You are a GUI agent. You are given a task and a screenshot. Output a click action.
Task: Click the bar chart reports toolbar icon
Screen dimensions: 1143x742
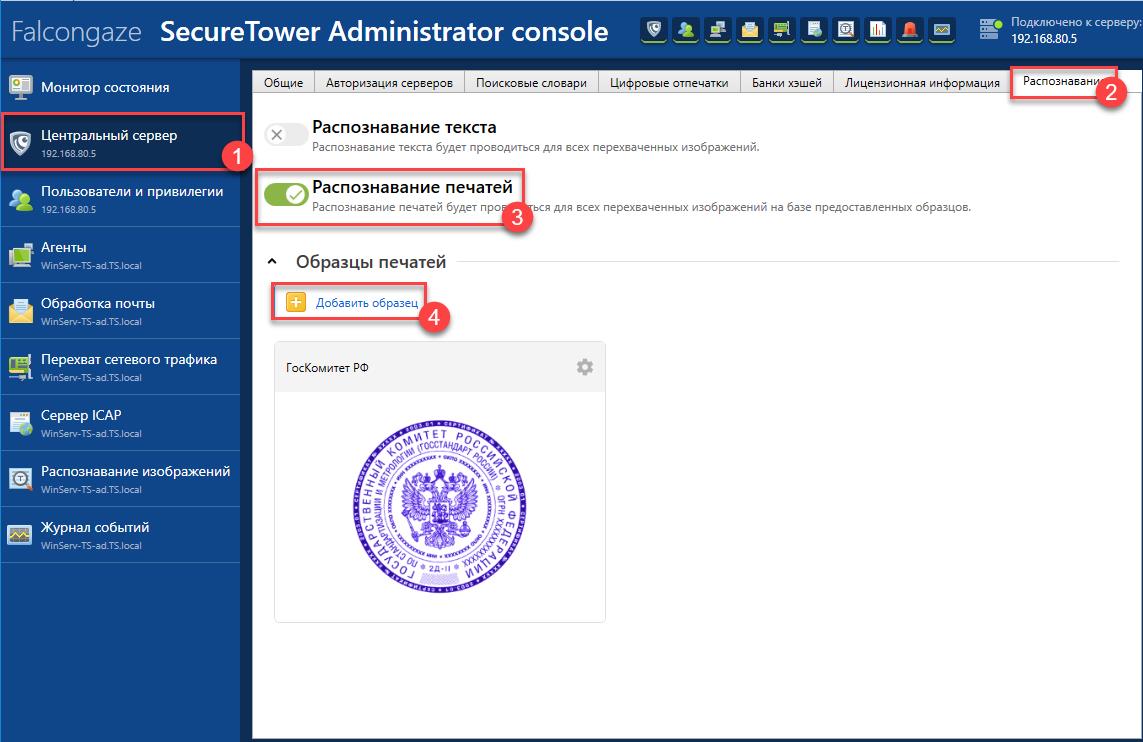click(x=878, y=30)
